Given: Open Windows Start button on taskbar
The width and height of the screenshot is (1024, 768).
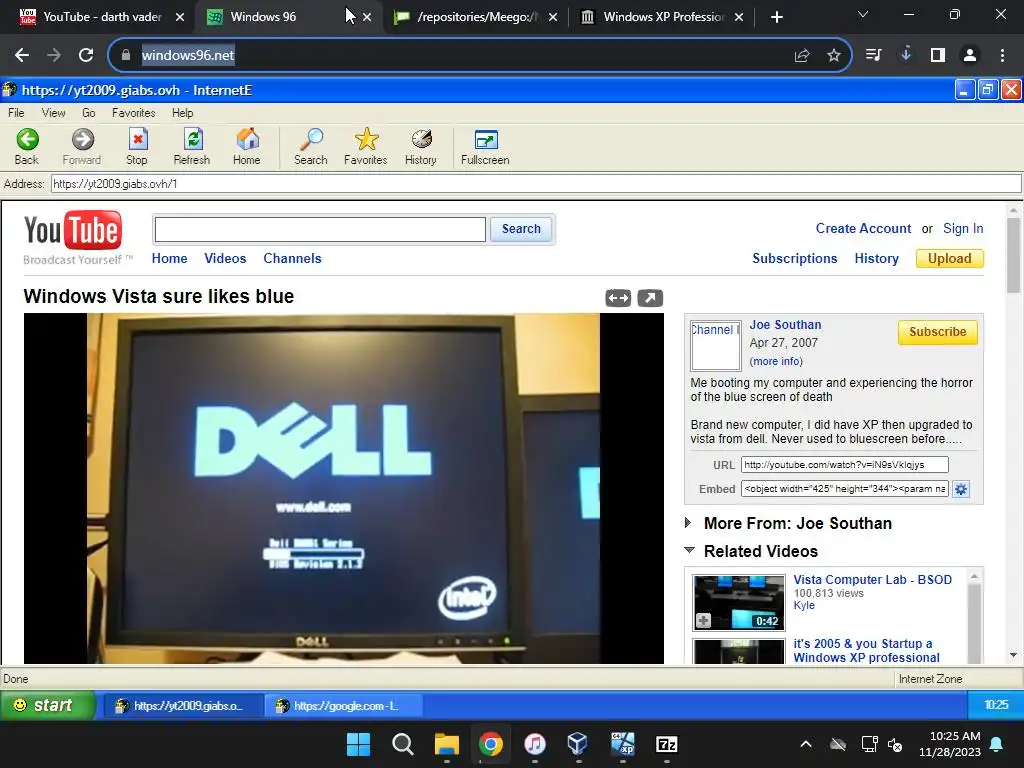Looking at the screenshot, I should 358,744.
